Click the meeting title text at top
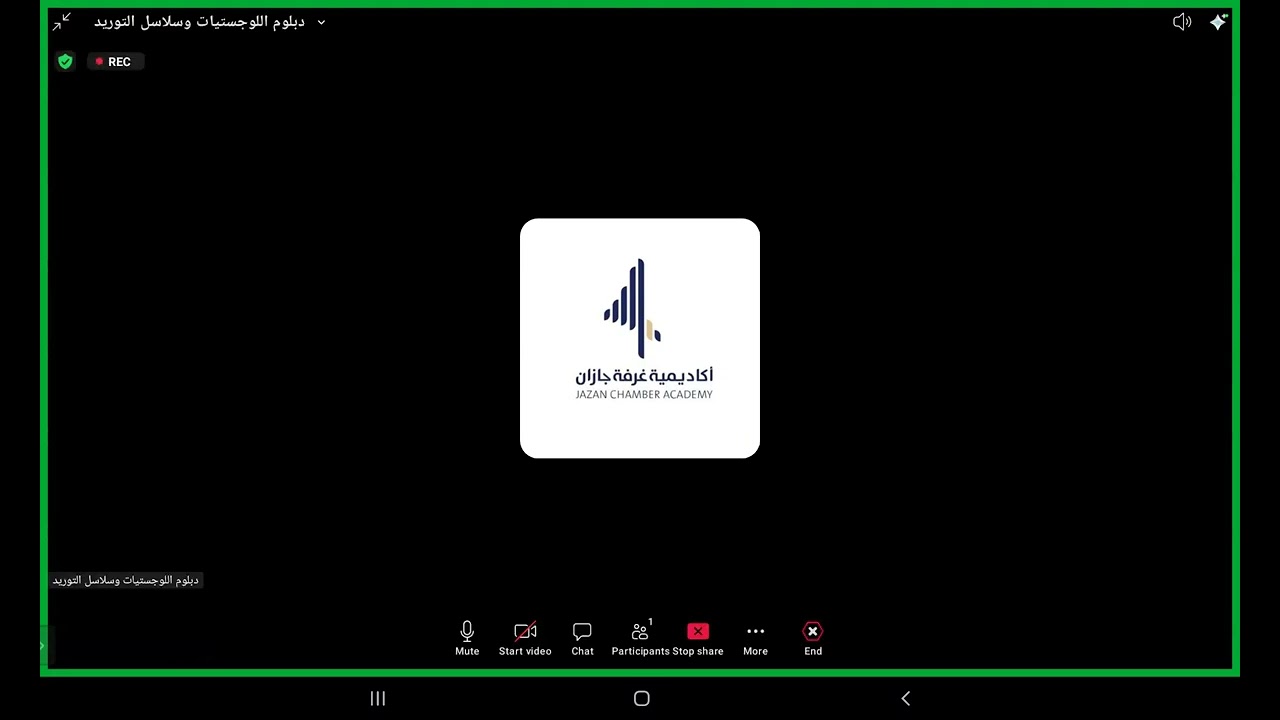Screen dimensions: 1280x720 199,22
